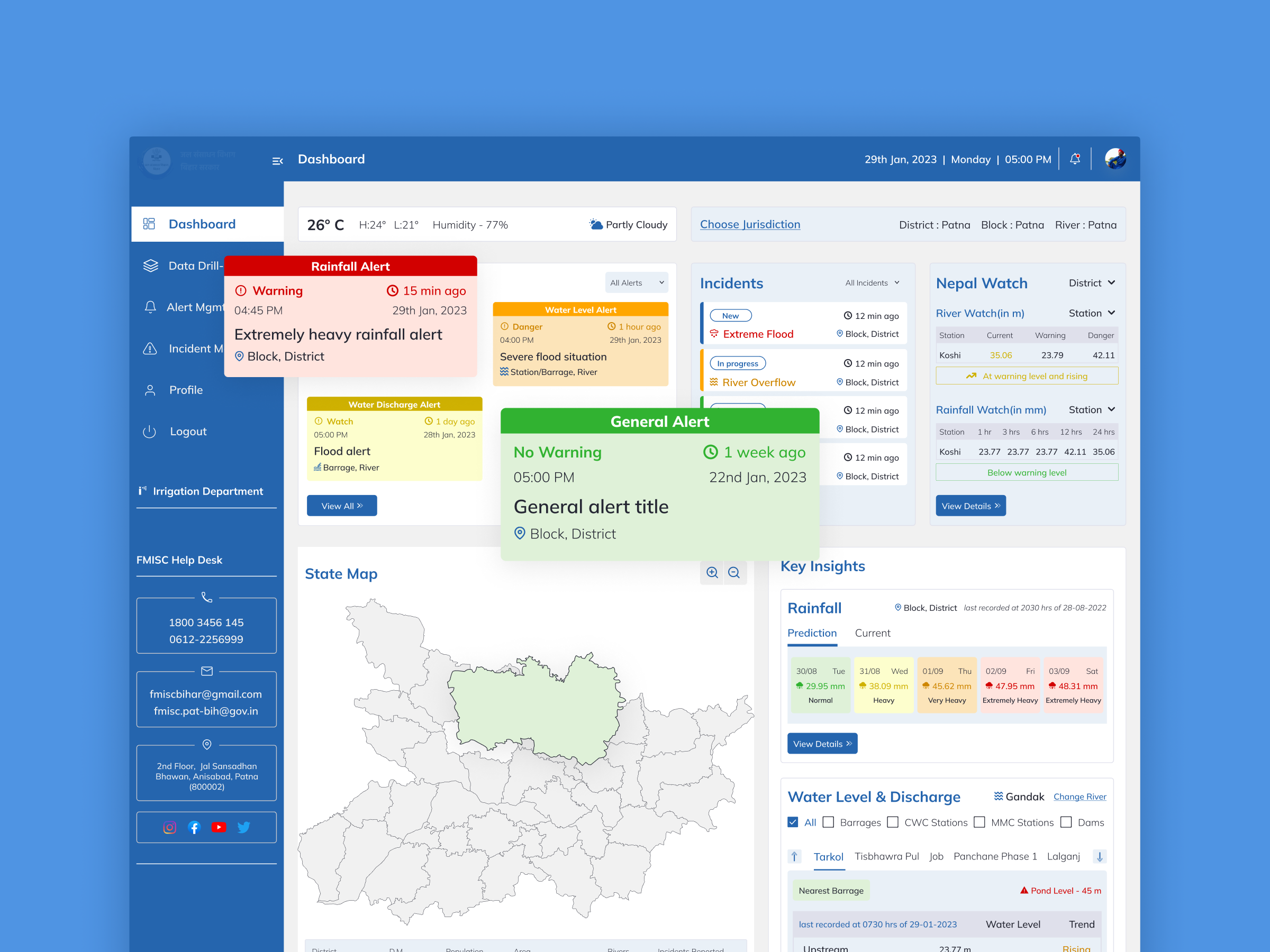Open the All Alerts dropdown
This screenshot has height=952, width=1270.
[x=636, y=282]
